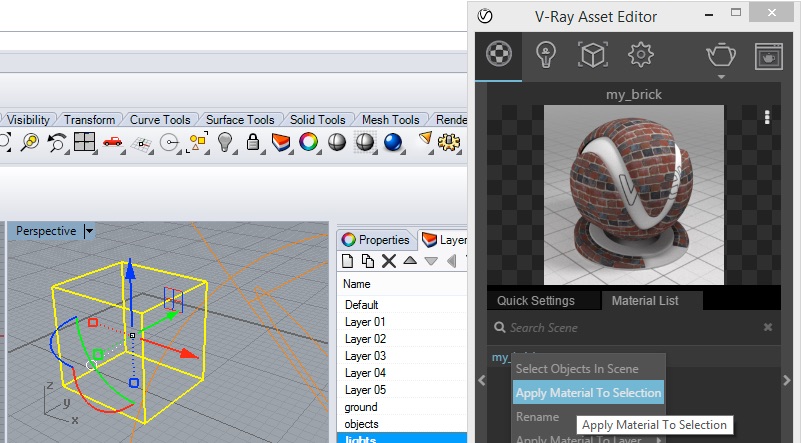
Task: Click the Select Objects shapes icon
Action: pos(198,142)
